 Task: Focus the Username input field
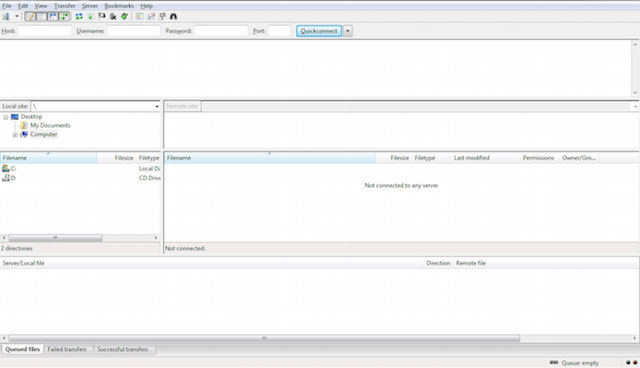(x=133, y=31)
